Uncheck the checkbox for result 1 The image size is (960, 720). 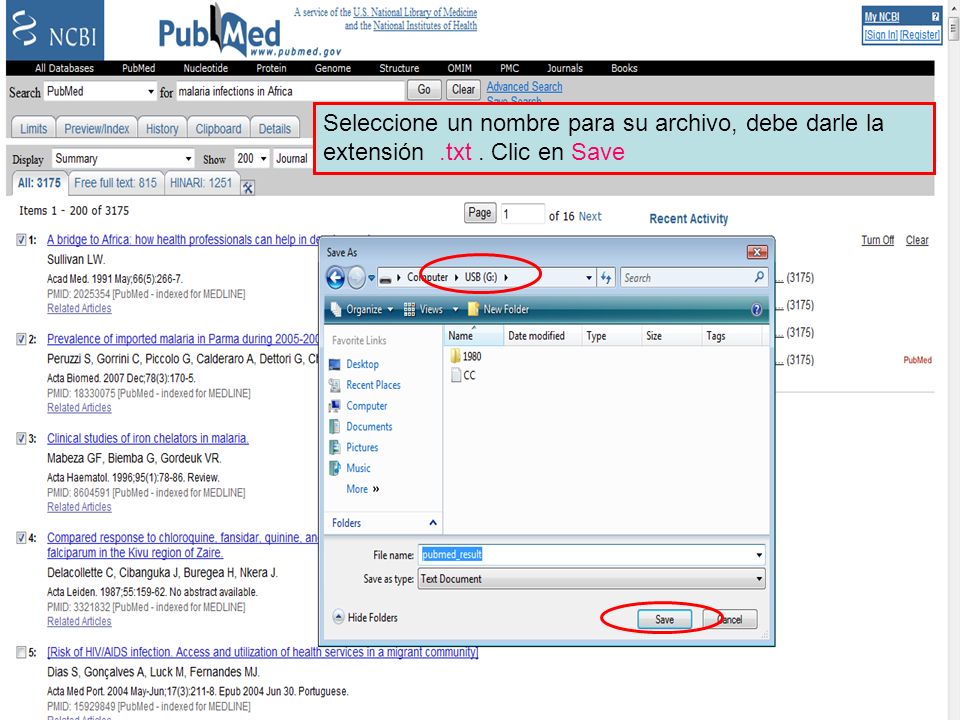point(21,240)
